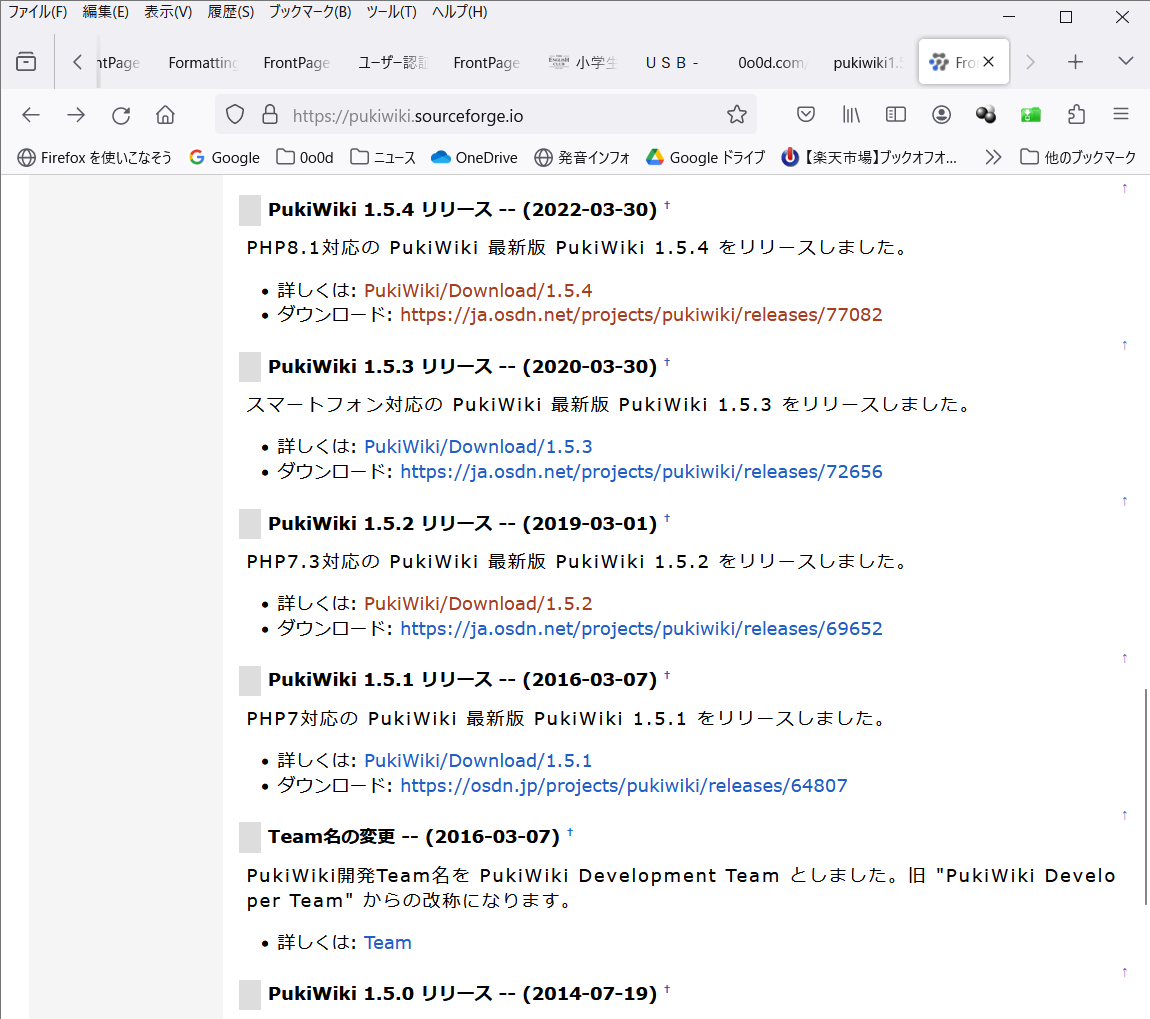Toggle the sidebar view icon
The image size is (1150, 1019).
[x=896, y=115]
